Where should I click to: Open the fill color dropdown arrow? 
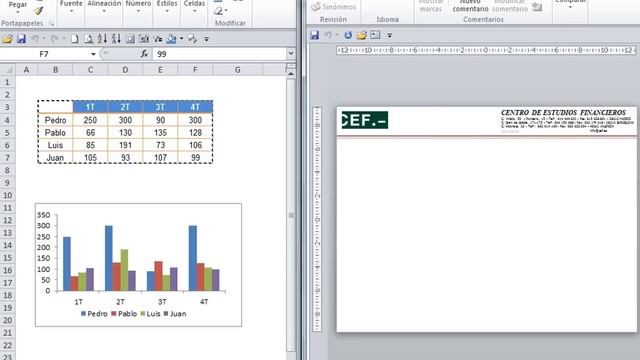[x=181, y=39]
